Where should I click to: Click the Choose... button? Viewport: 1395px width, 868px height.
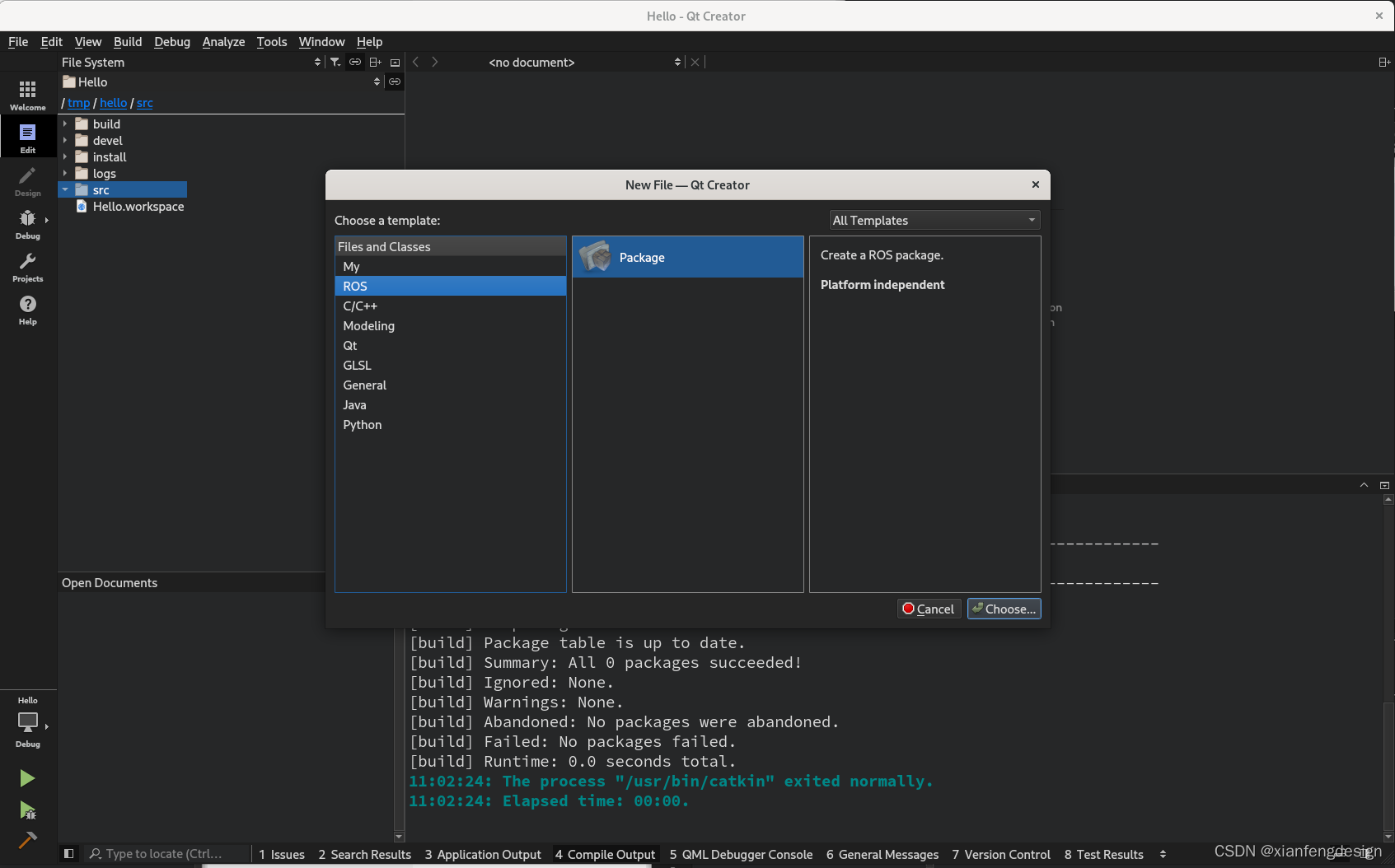click(1004, 609)
